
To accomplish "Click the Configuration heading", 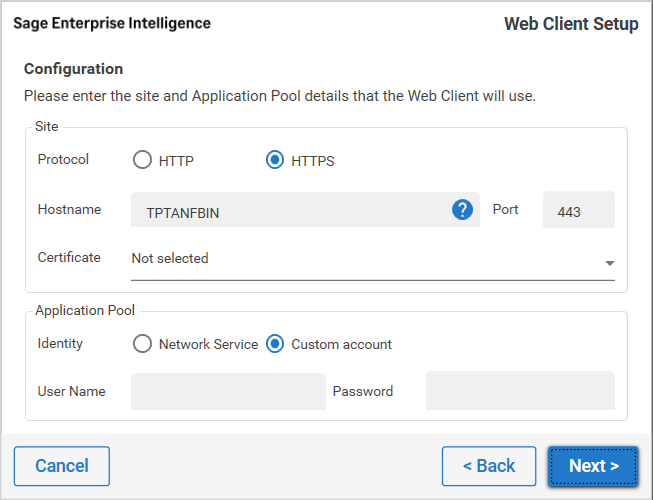I will point(73,69).
